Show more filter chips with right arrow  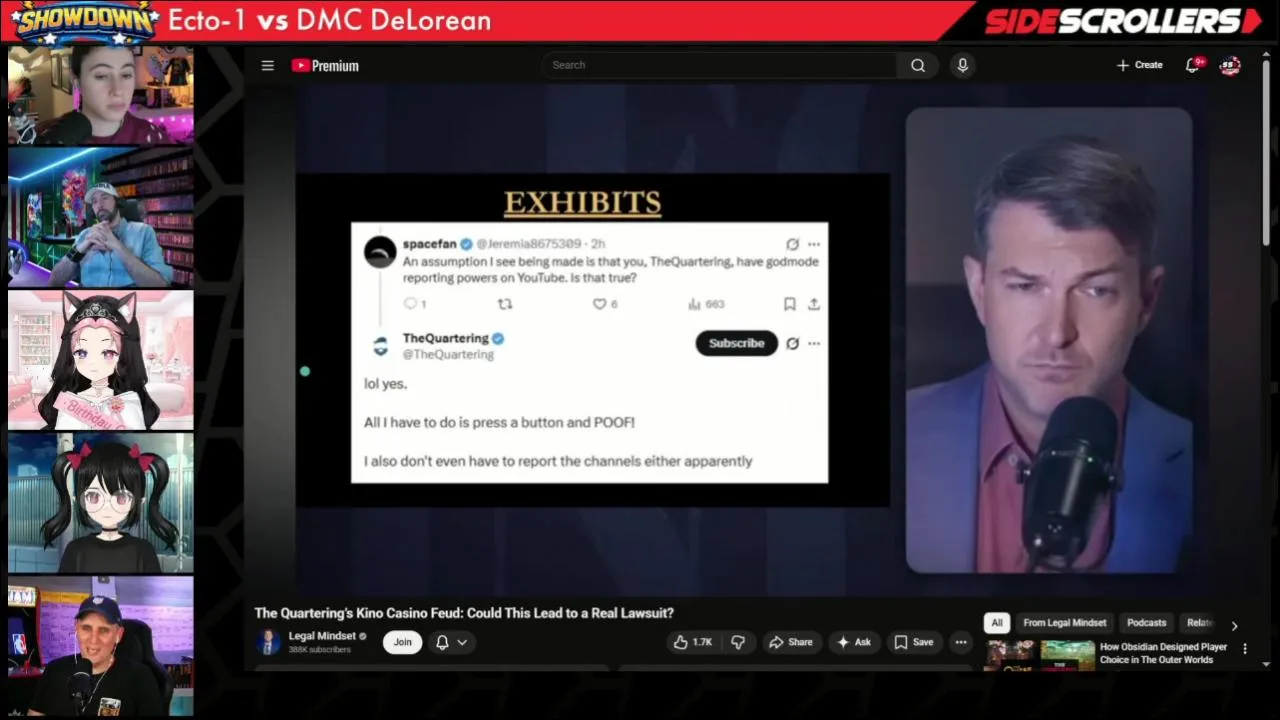(1234, 625)
